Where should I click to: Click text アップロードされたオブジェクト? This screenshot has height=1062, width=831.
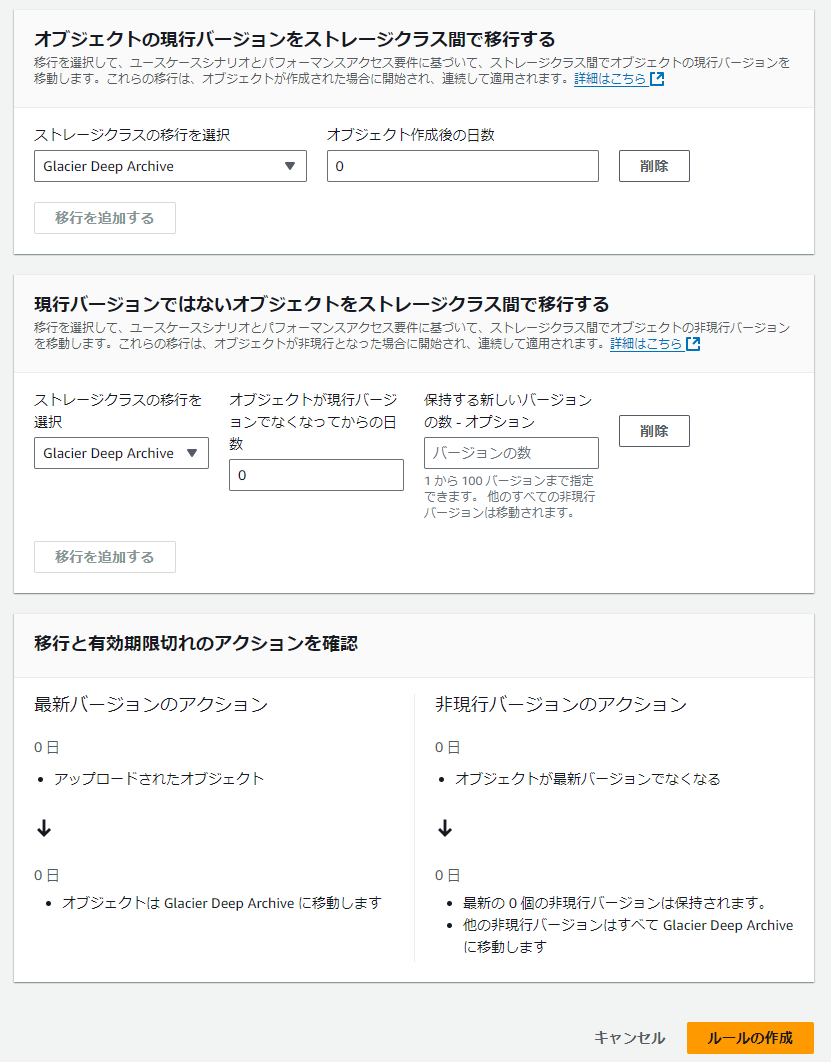coord(159,779)
